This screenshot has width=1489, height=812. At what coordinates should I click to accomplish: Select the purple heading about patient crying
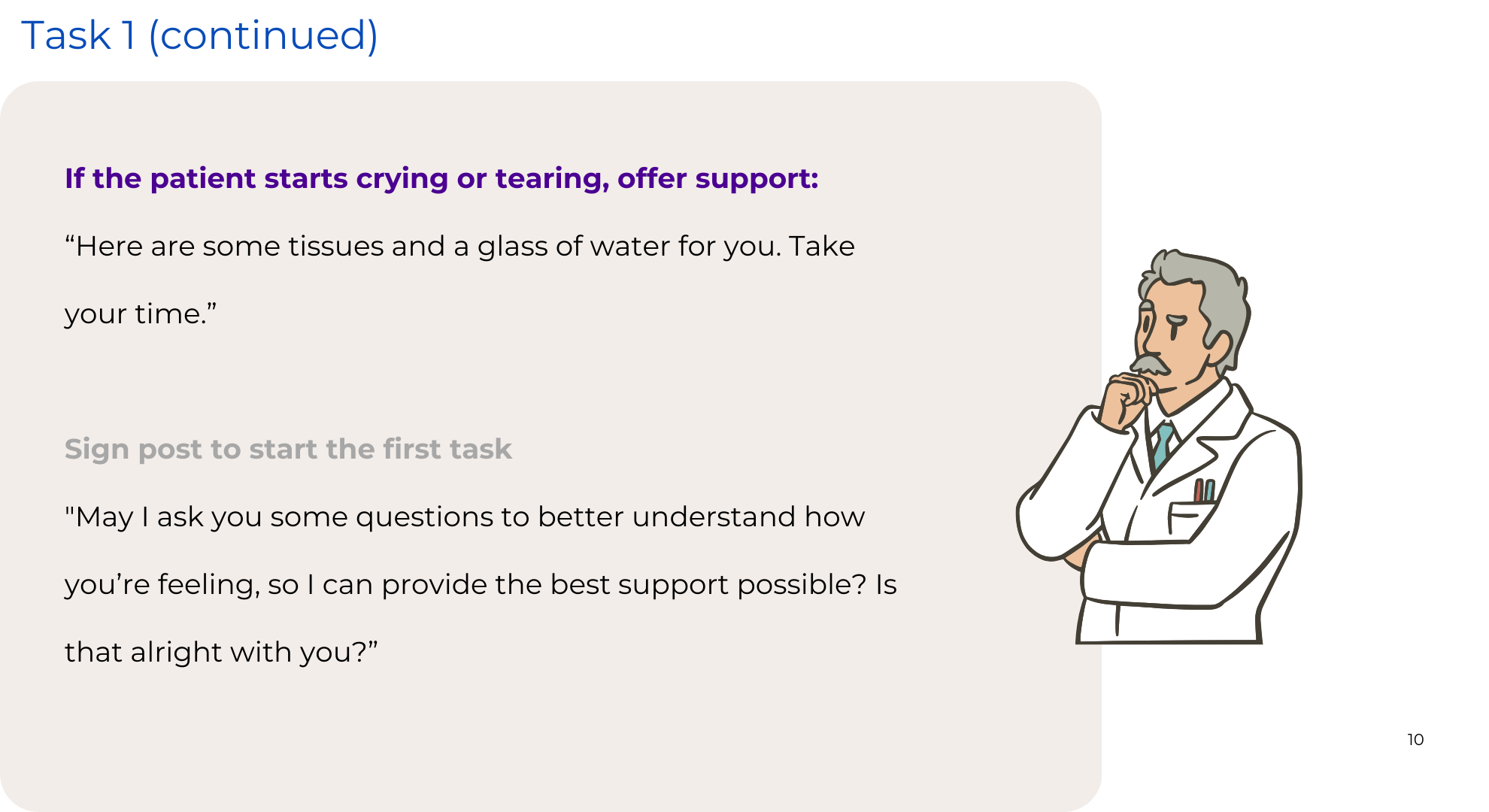441,179
